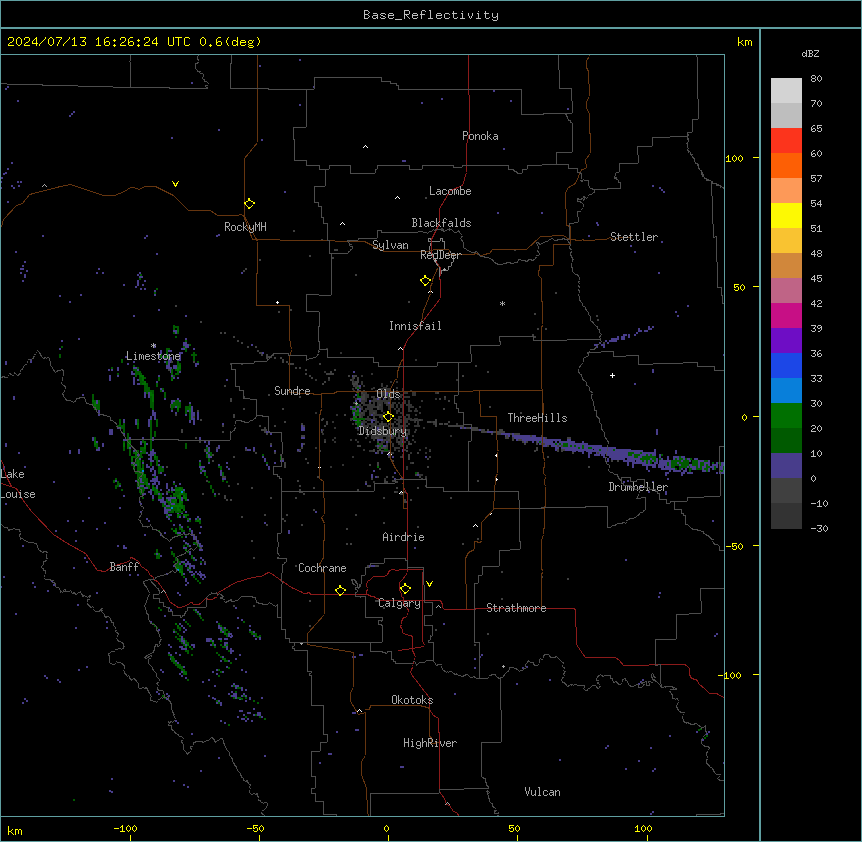Screen dimensions: 862x842
Task: Click the Limestone label
Action: tap(153, 356)
